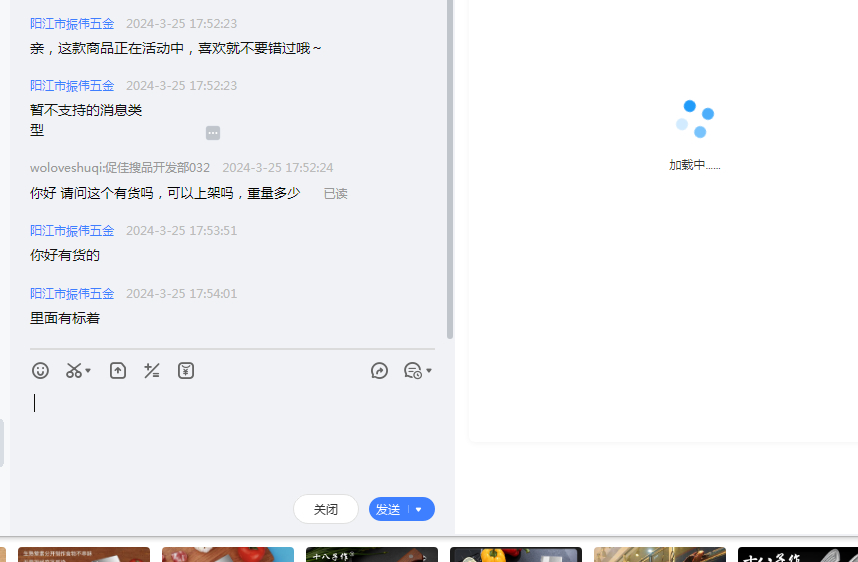Click the chat vertical scrollbar

point(450,170)
